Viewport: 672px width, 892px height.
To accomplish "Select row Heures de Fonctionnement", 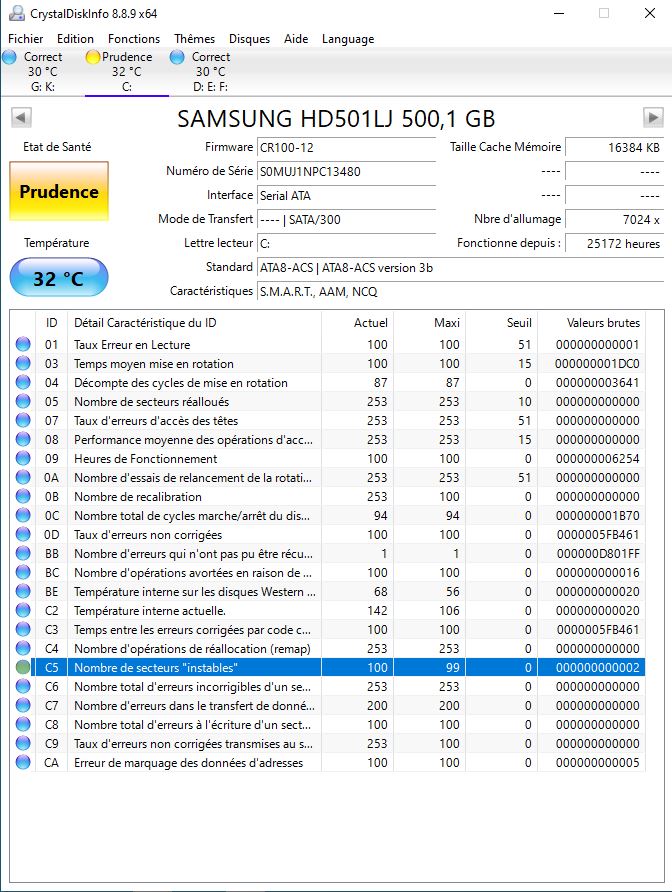I will click(328, 459).
